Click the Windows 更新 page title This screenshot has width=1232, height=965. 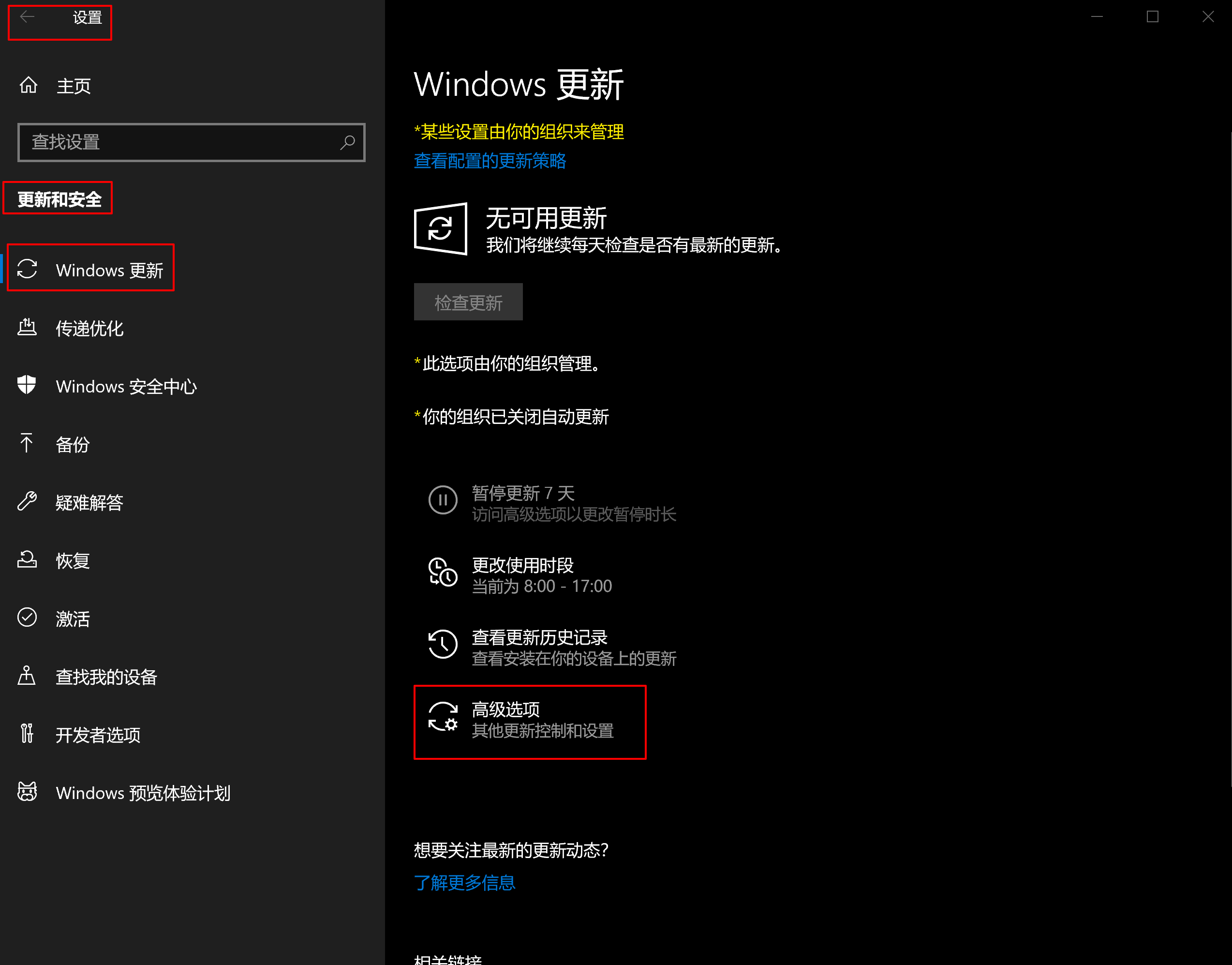pos(519,84)
